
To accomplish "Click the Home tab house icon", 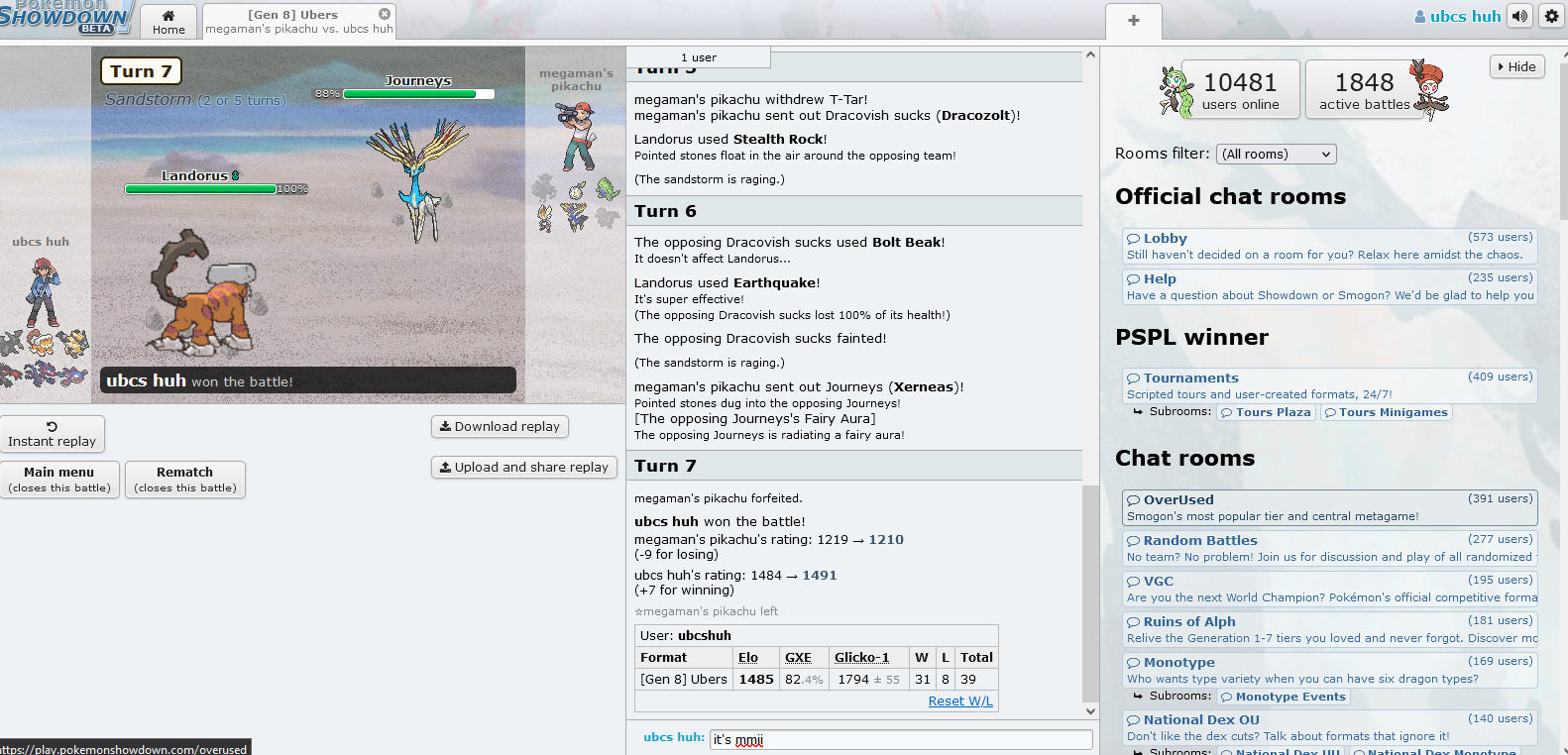I will click(x=168, y=15).
